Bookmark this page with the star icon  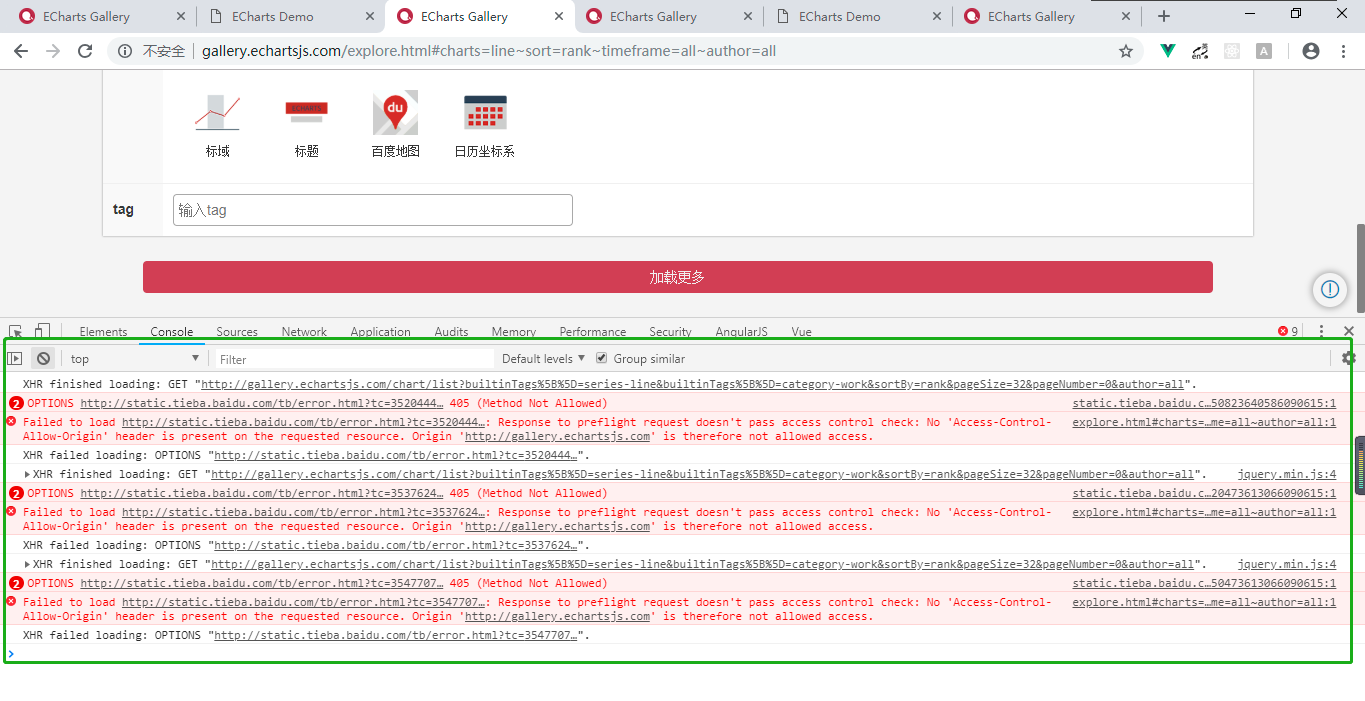1126,51
